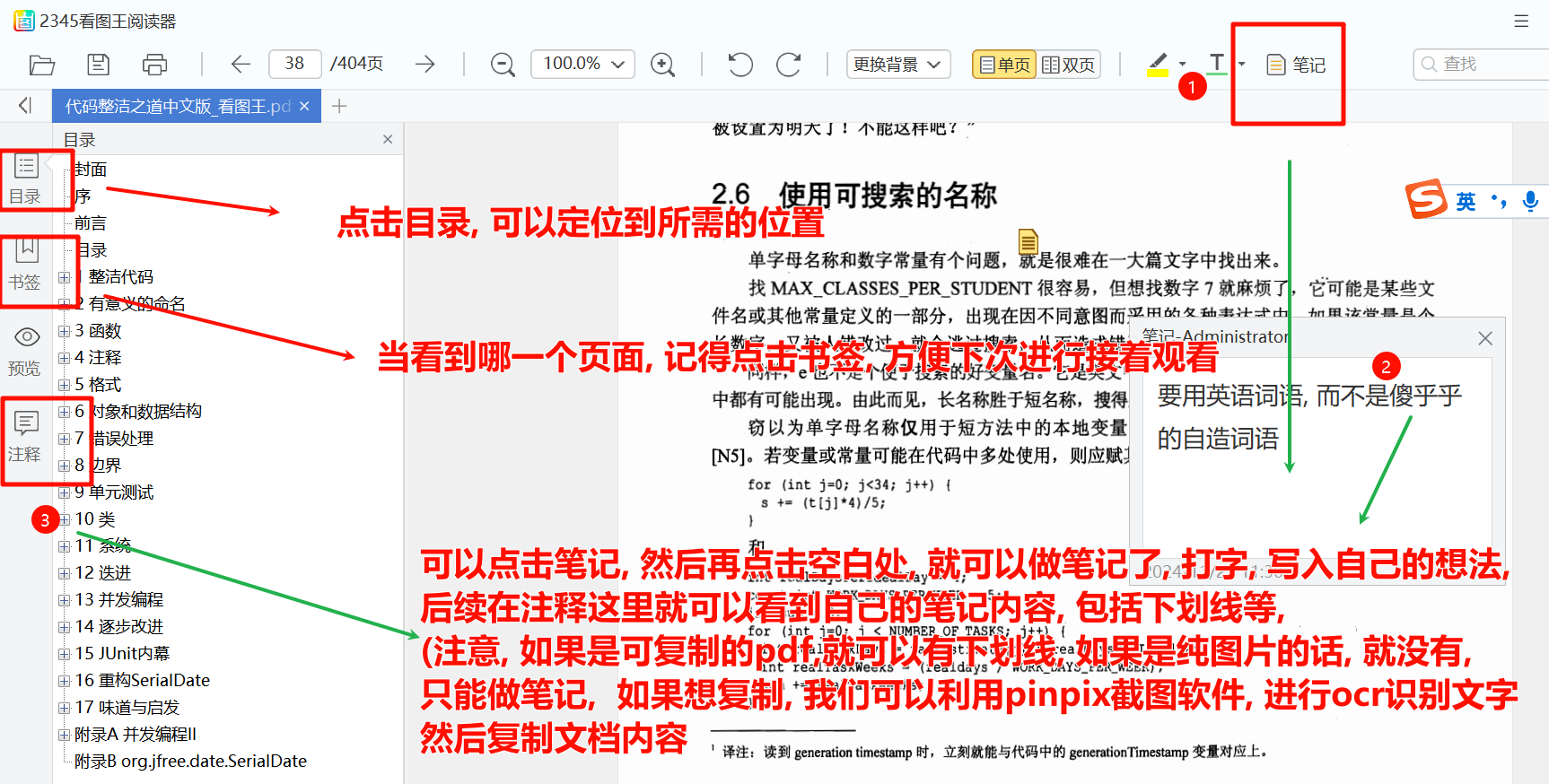Jump to 封面 in table of contents
This screenshot has height=784, width=1549.
pyautogui.click(x=91, y=170)
